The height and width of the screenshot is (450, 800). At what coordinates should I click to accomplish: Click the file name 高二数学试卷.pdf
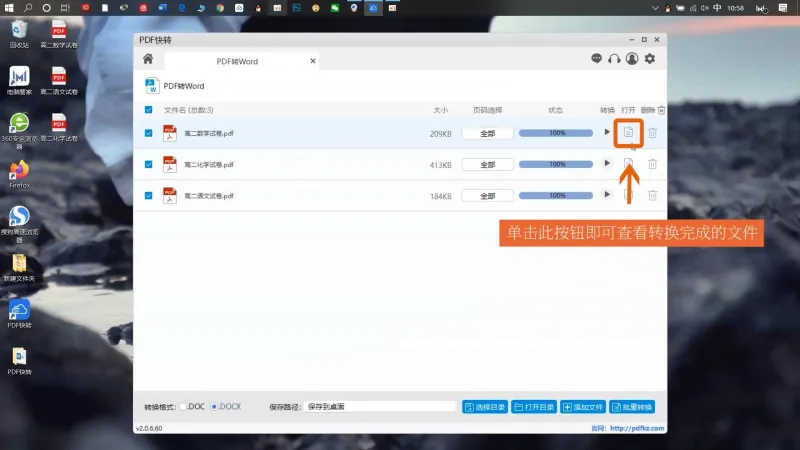tap(209, 133)
